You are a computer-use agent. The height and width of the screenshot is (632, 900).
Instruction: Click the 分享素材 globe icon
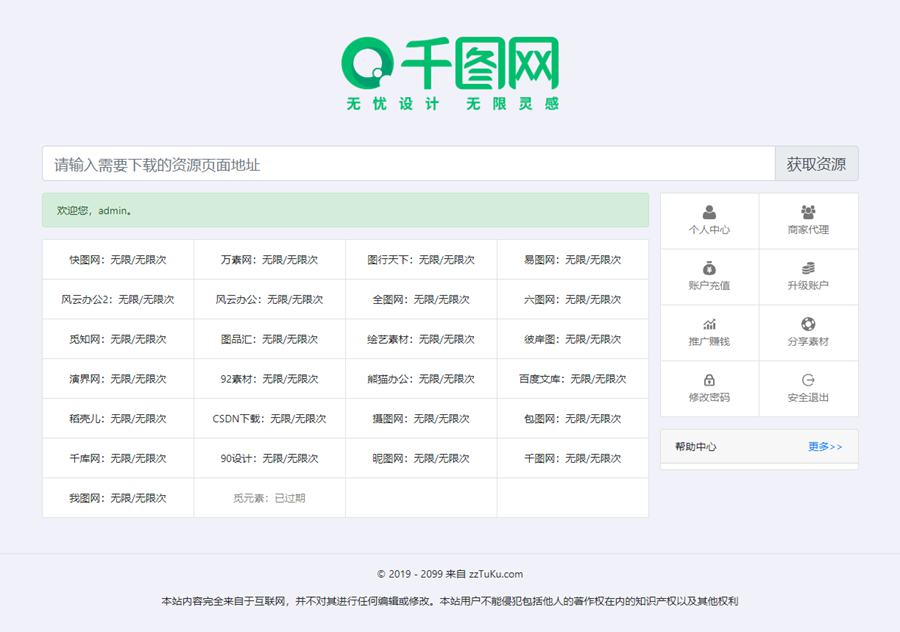coord(808,324)
